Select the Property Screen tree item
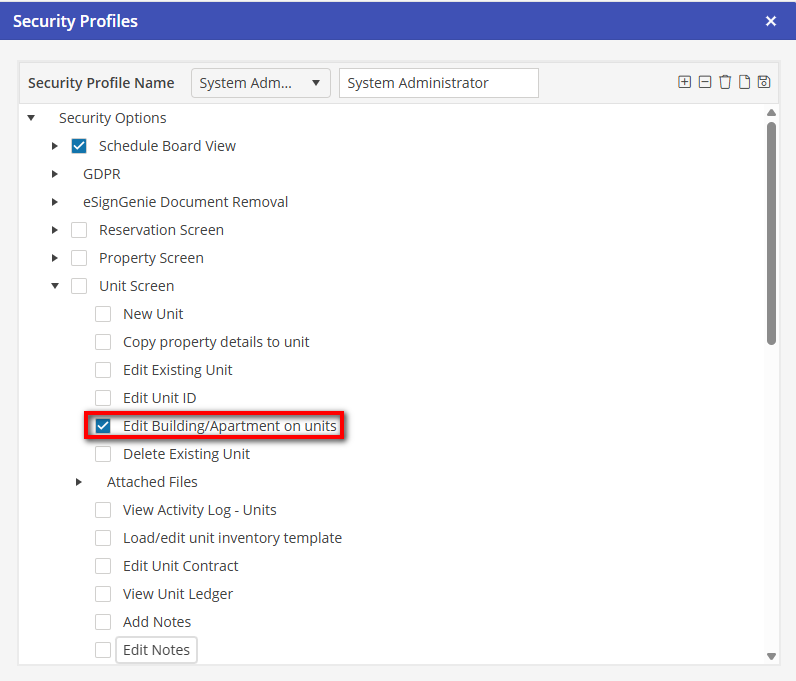Screen dimensions: 796x681 151,258
